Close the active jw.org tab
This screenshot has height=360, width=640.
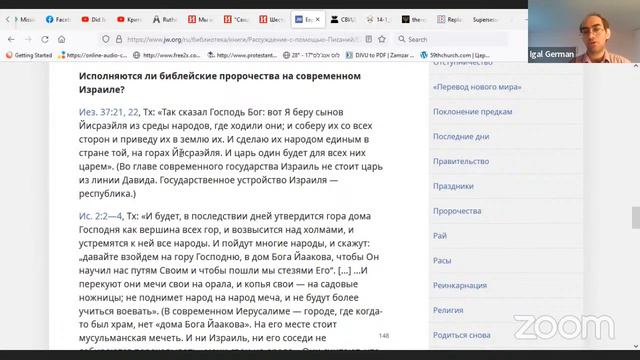(318, 19)
